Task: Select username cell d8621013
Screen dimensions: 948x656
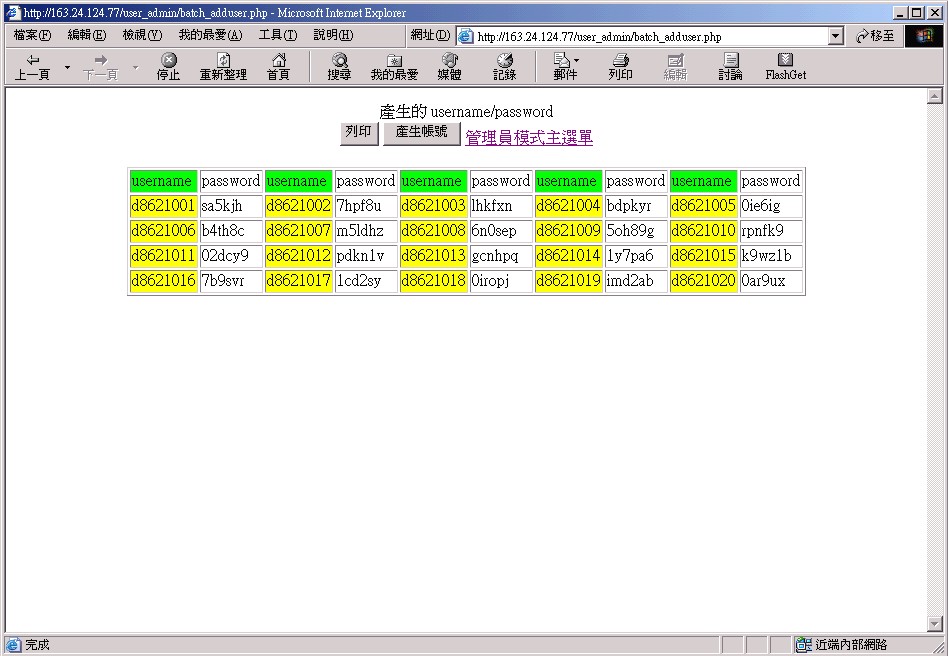Action: coord(433,256)
